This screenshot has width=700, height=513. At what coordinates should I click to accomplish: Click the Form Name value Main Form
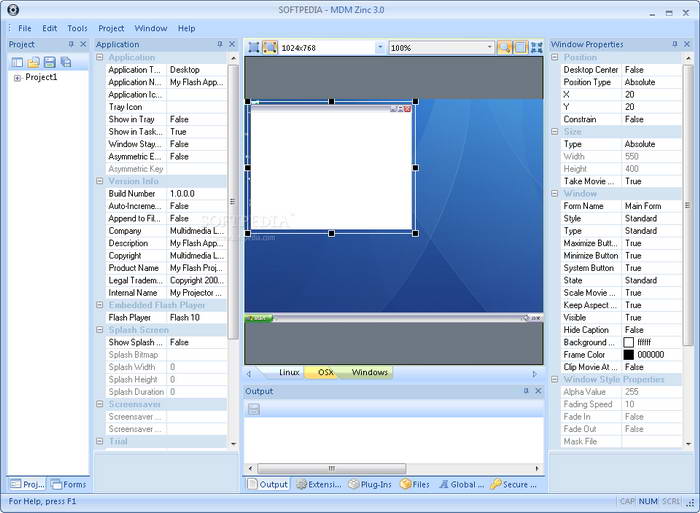651,206
